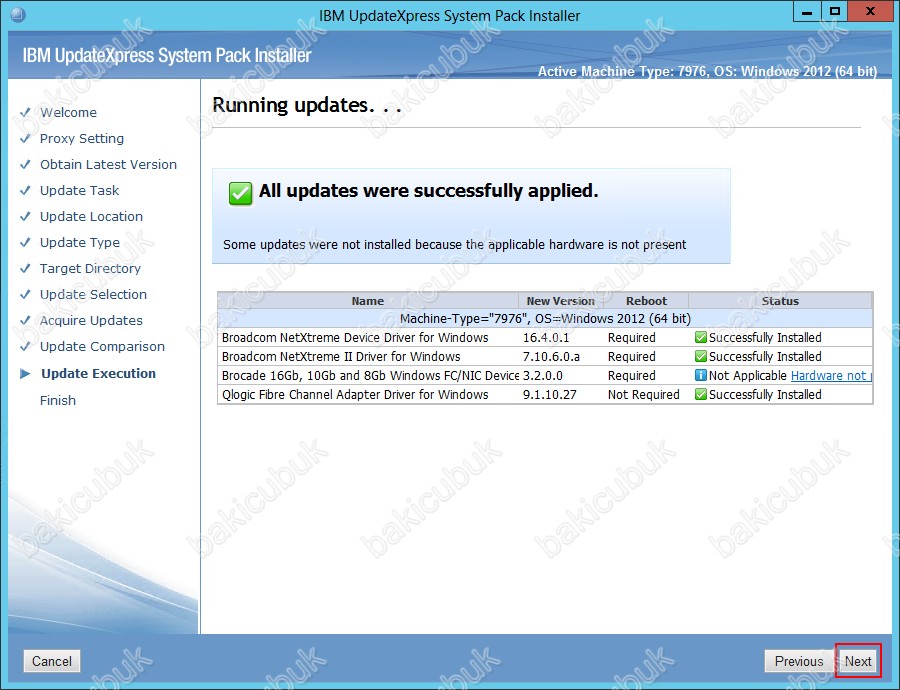
Task: Go back with the Previous button
Action: pyautogui.click(x=798, y=661)
